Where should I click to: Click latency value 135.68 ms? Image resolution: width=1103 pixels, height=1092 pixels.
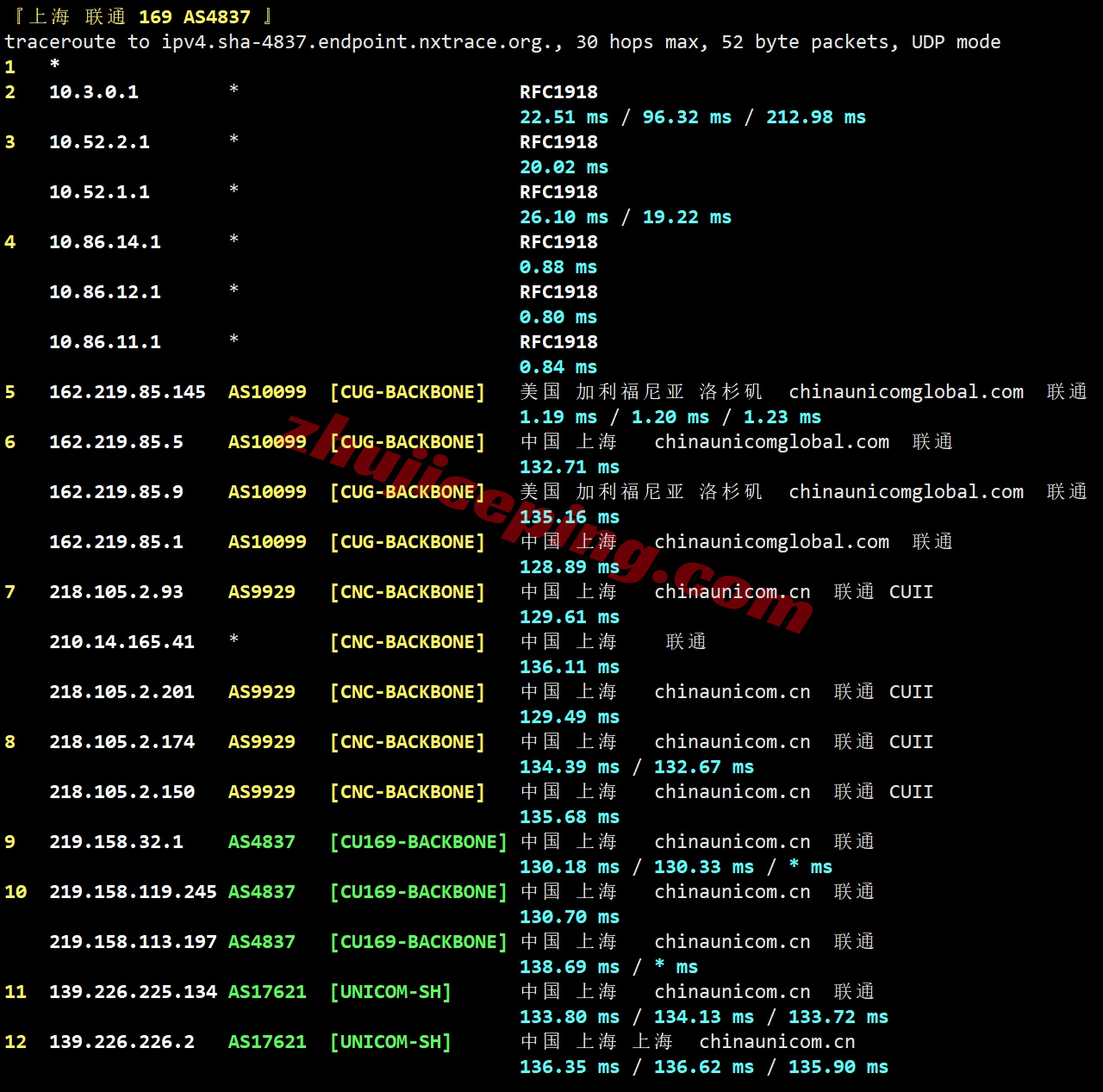(570, 817)
